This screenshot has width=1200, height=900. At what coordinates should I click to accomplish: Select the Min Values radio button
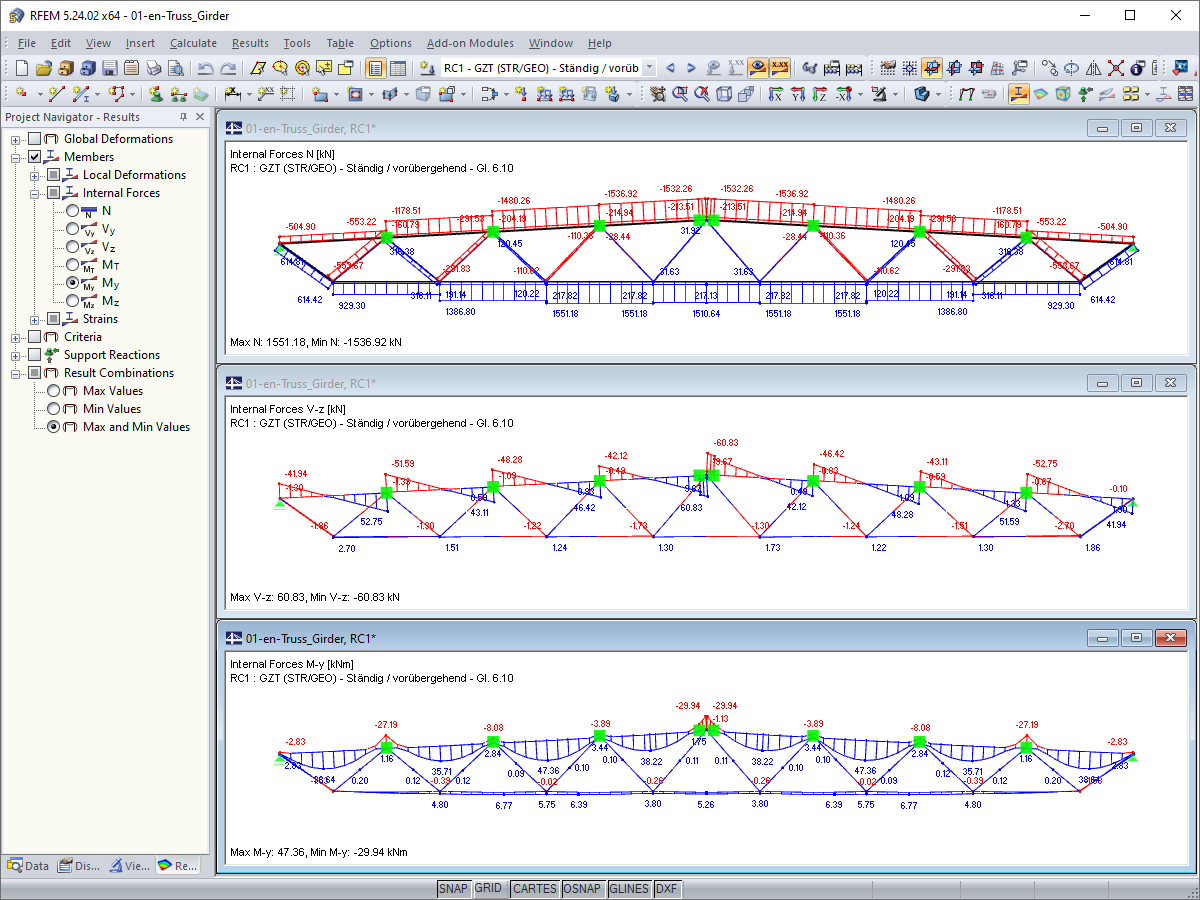pyautogui.click(x=54, y=409)
